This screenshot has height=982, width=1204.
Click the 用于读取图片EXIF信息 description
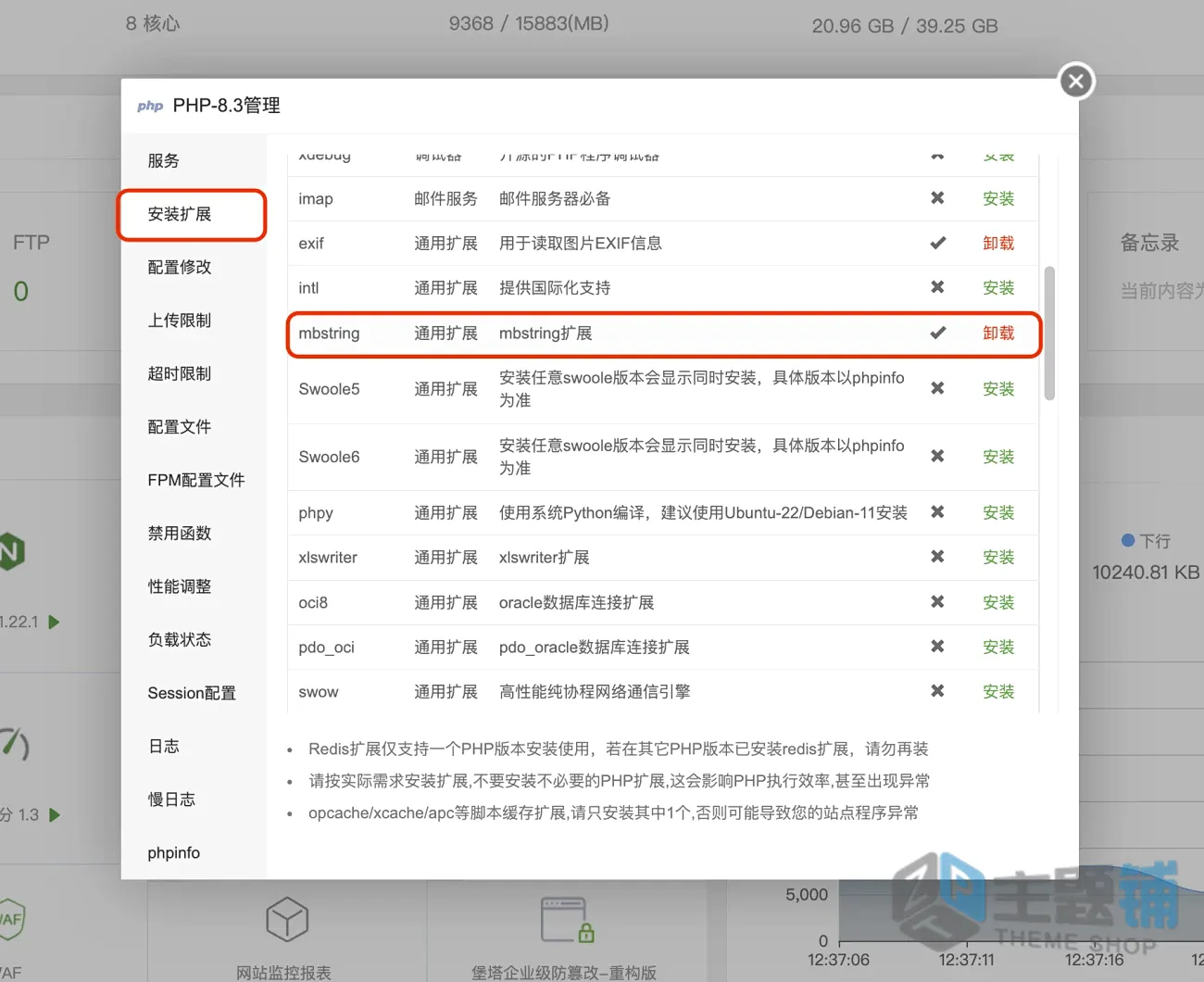pos(581,244)
